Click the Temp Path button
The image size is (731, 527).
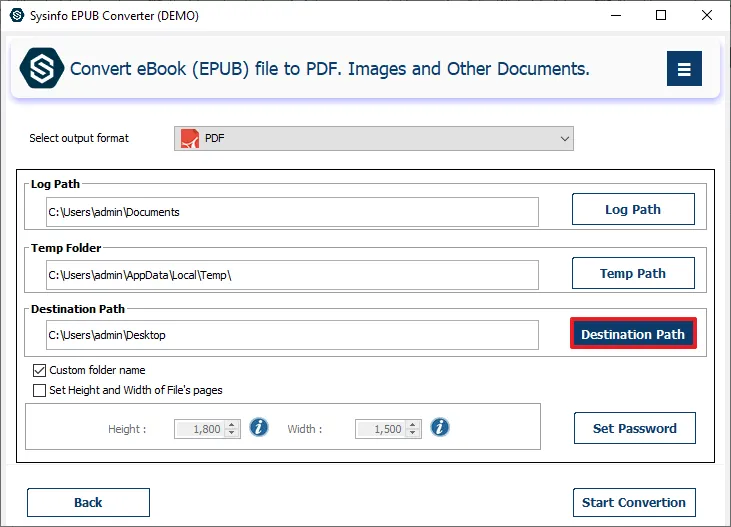(x=633, y=273)
